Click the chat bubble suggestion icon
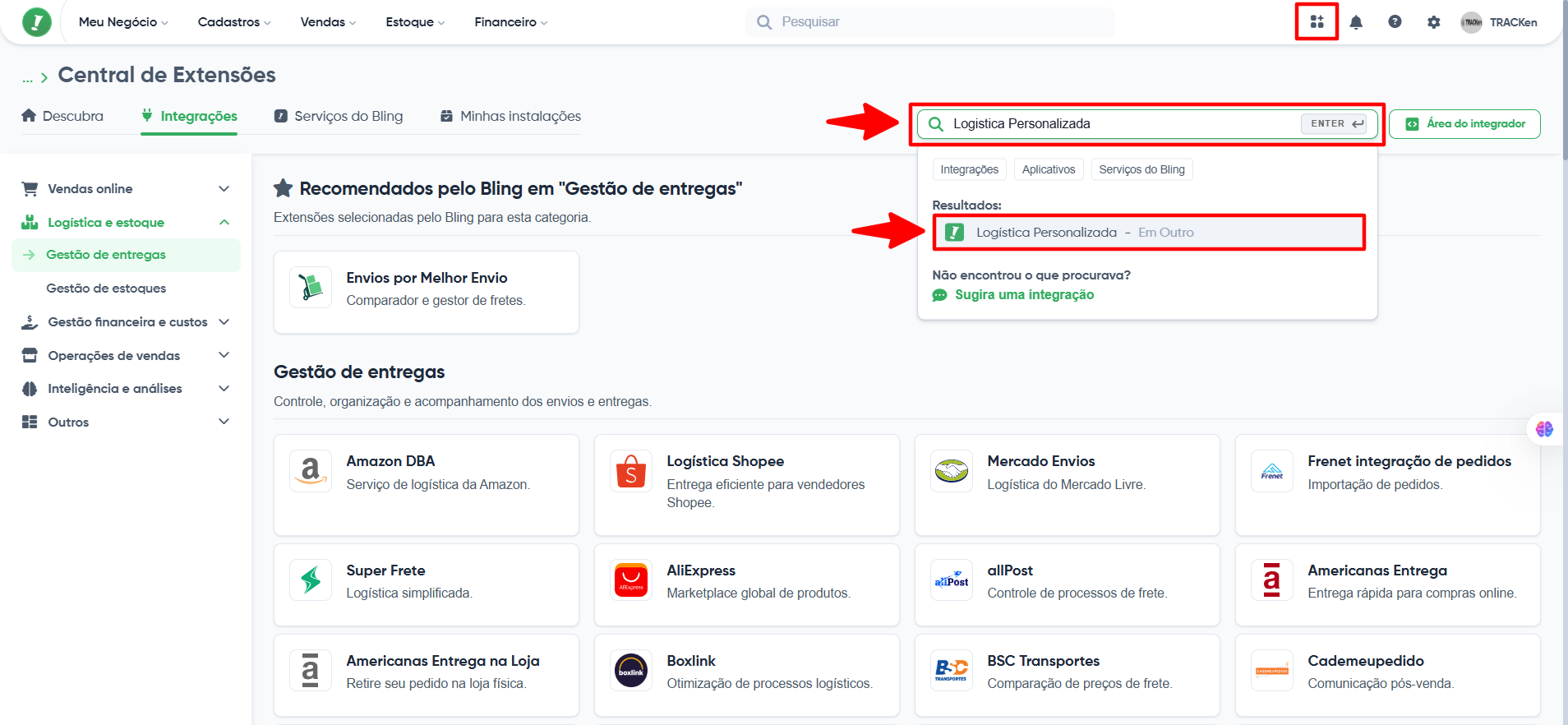Screen dimensions: 1568x725 tap(939, 295)
